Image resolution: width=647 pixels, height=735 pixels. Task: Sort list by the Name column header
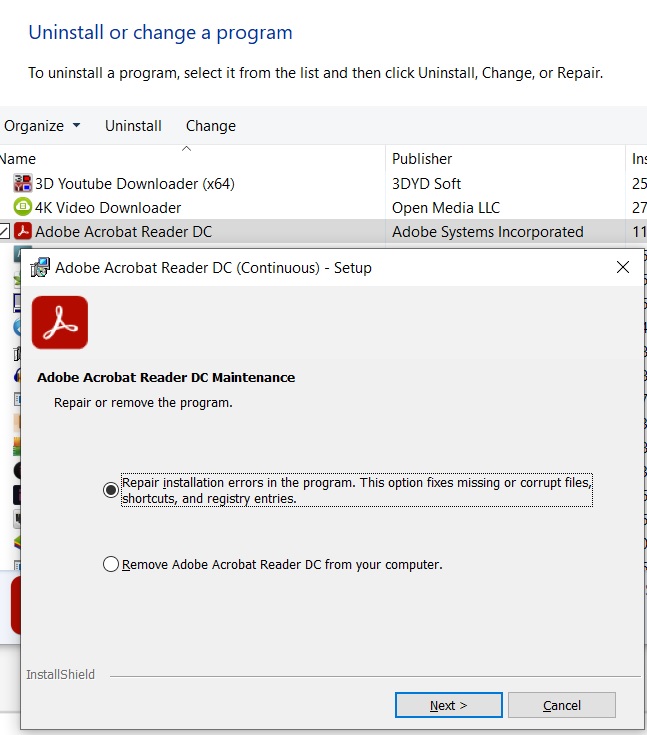coord(18,159)
